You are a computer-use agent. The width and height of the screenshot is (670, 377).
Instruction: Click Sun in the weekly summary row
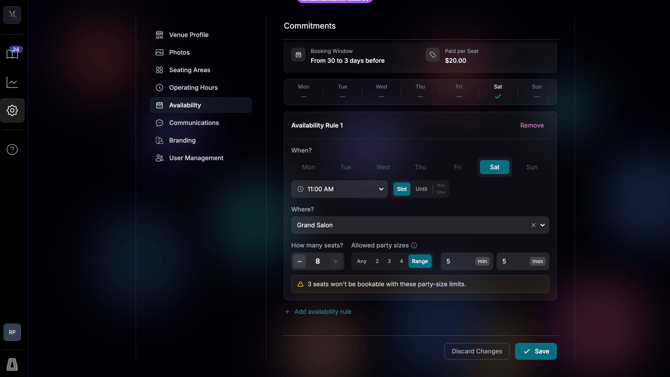[537, 91]
